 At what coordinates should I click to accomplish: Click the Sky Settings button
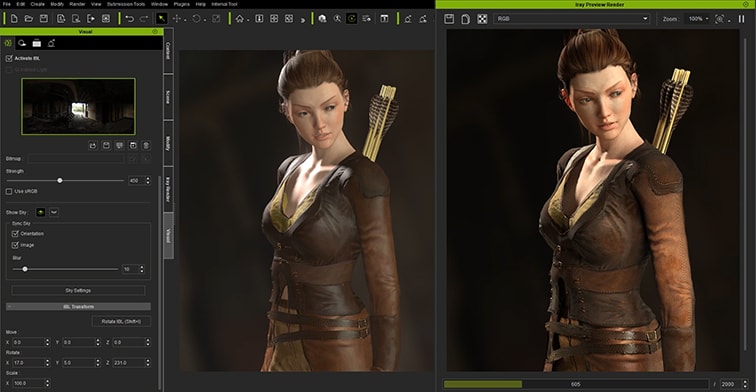[78, 290]
